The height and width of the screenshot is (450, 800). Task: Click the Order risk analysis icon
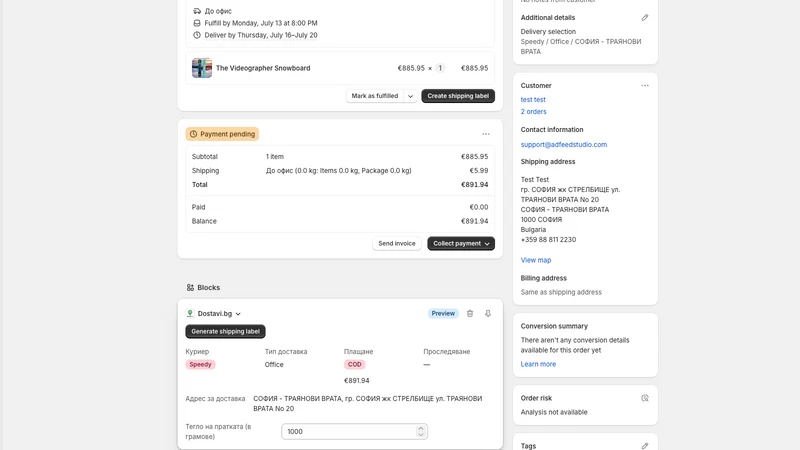pos(645,398)
